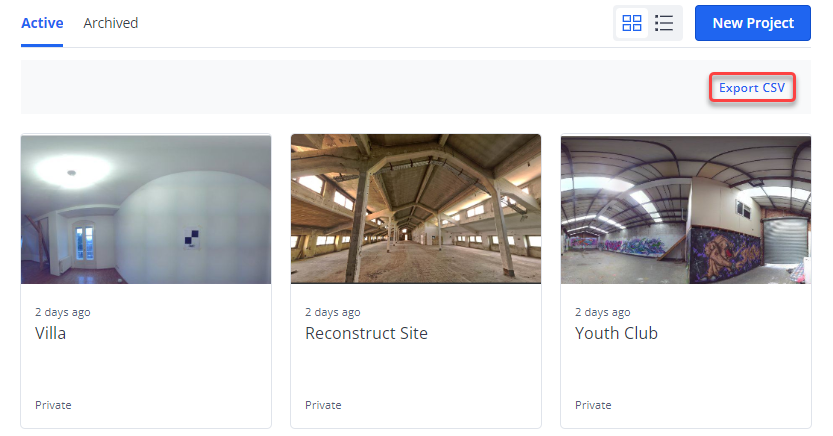Switch to grid view layout
This screenshot has height=436, width=833.
click(x=632, y=23)
